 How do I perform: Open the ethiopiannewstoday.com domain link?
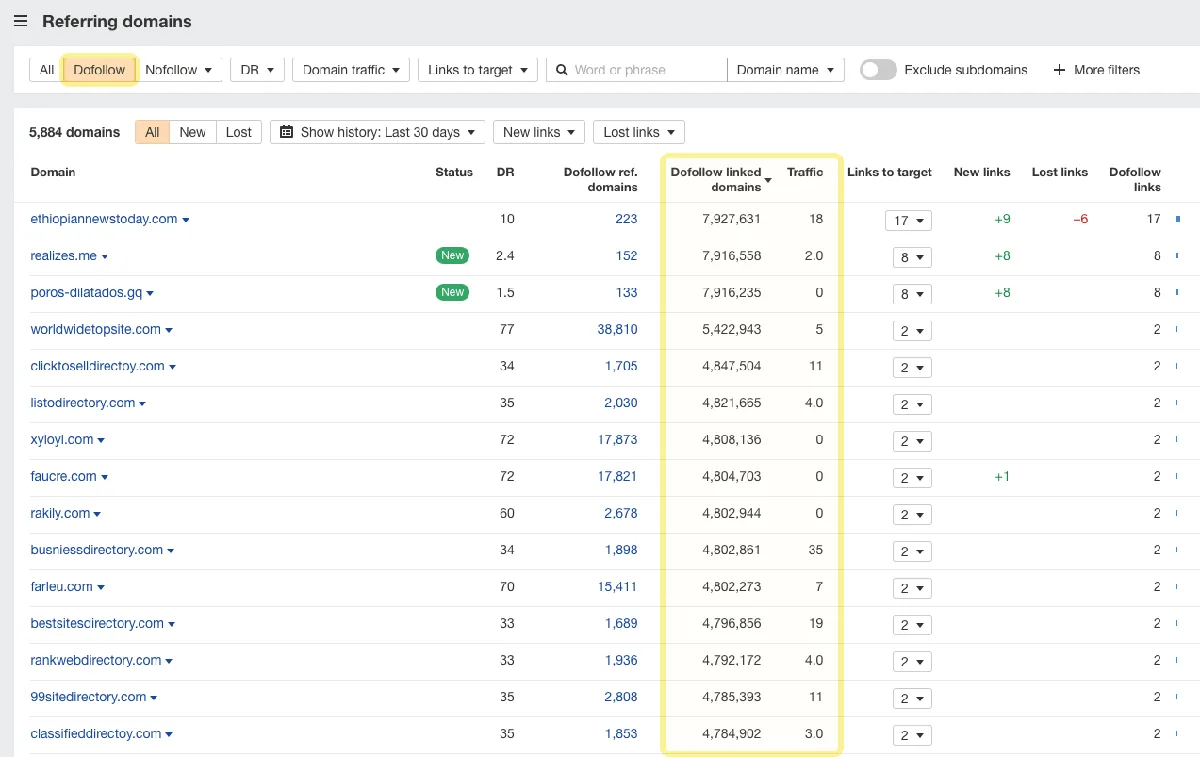104,219
